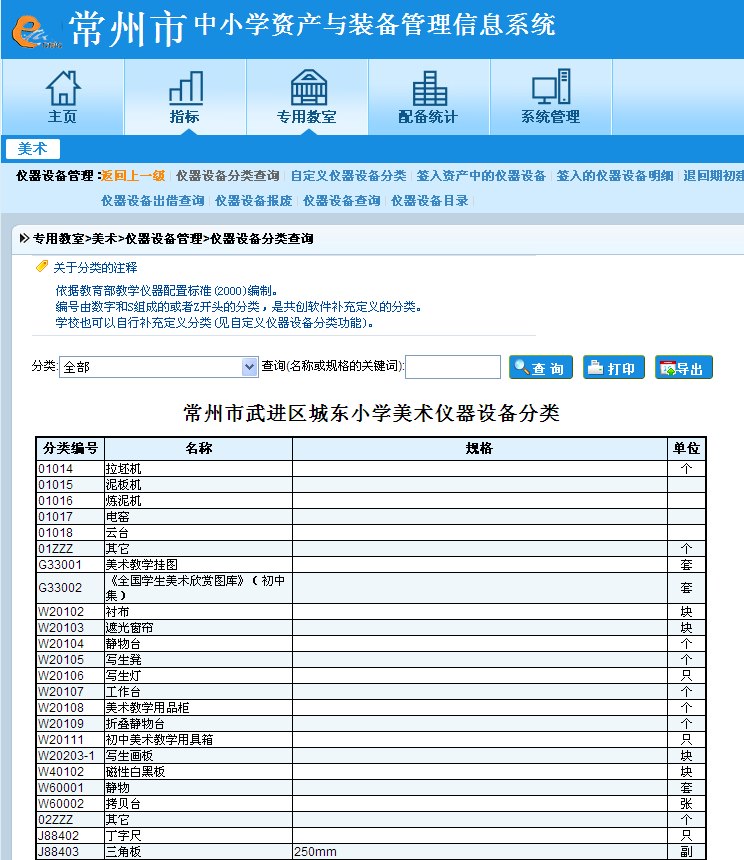The height and width of the screenshot is (860, 744).
Task: Open 仪器设备查询 menu link
Action: 342,201
